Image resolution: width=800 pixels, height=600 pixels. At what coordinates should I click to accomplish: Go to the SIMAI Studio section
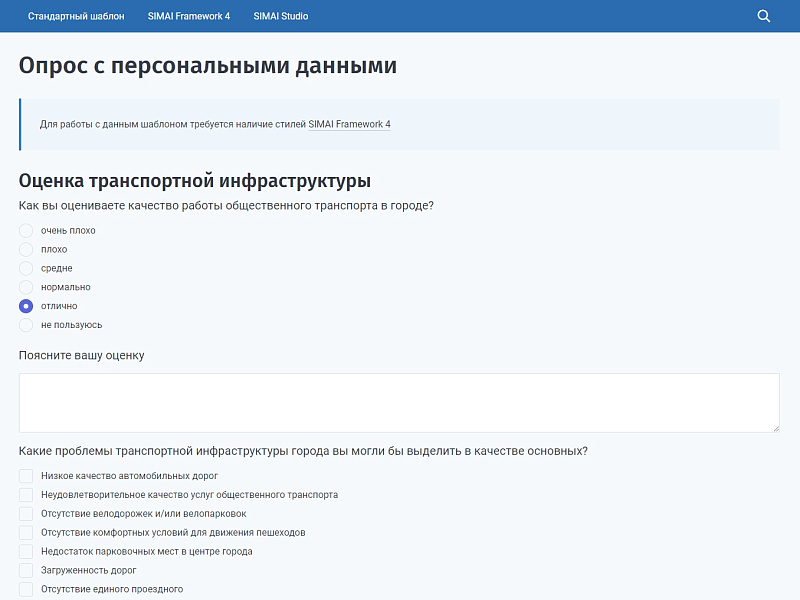point(281,15)
